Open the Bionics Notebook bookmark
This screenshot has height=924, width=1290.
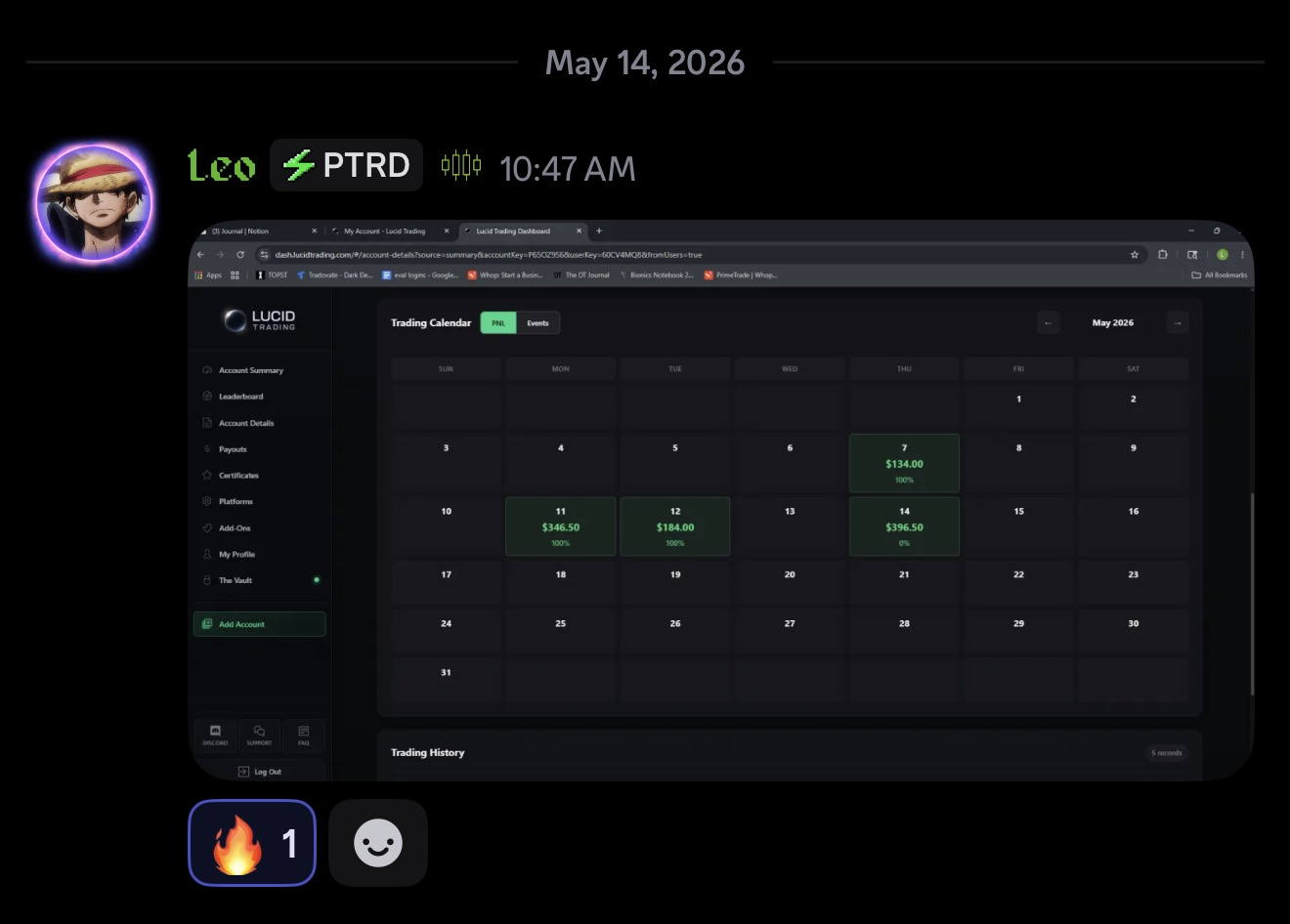657,275
